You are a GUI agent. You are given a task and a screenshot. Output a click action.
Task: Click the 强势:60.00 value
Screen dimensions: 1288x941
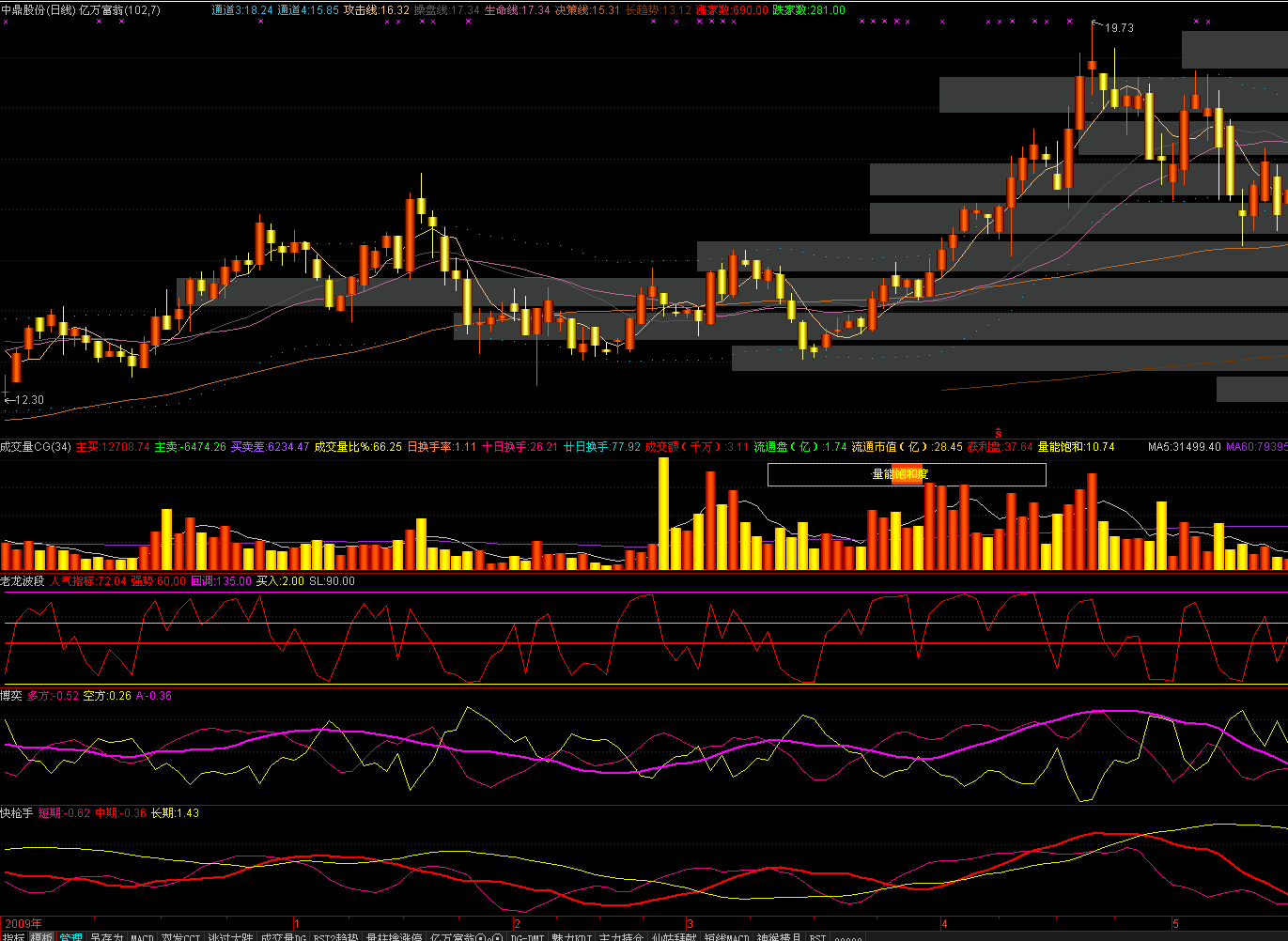pos(159,581)
